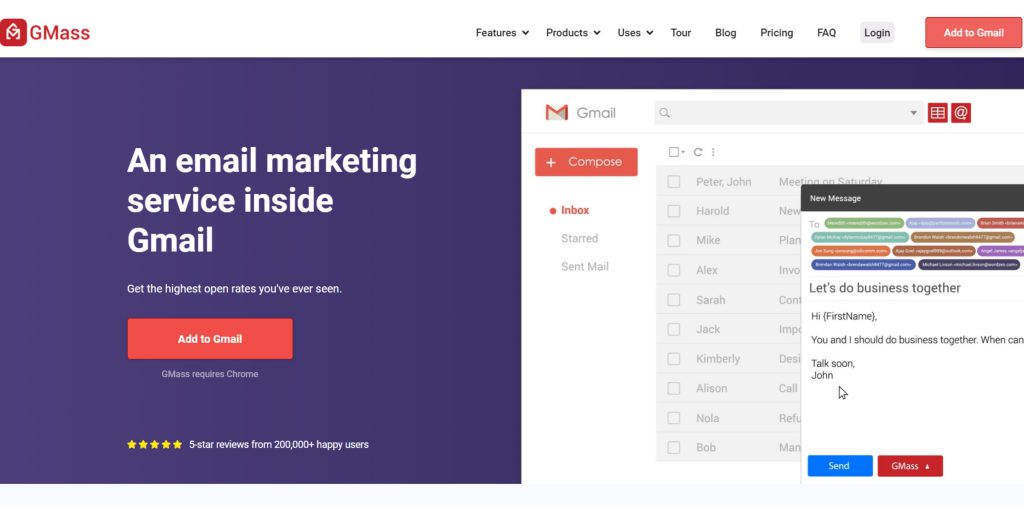Image resolution: width=1024 pixels, height=512 pixels.
Task: Open the three-dot more options icon
Action: [713, 152]
